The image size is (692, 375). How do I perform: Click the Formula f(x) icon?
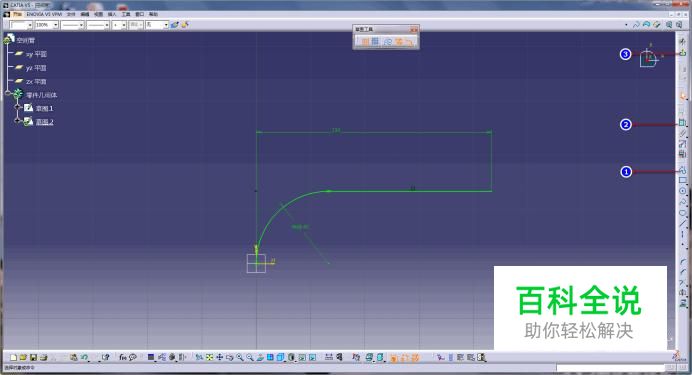point(123,357)
